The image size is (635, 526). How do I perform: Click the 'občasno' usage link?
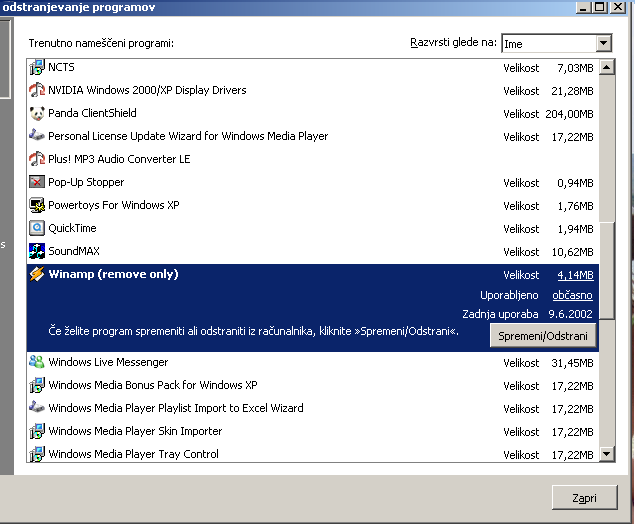572,295
